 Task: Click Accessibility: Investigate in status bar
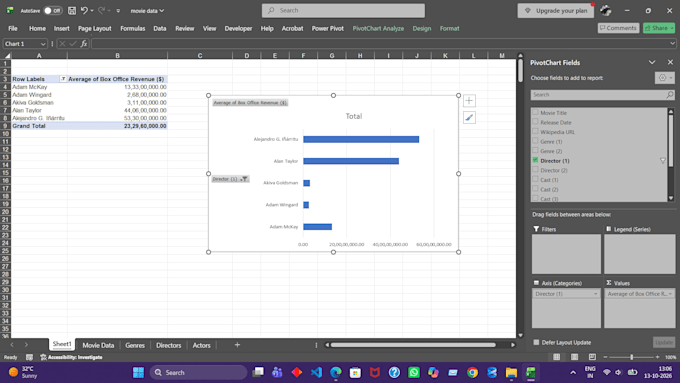72,357
